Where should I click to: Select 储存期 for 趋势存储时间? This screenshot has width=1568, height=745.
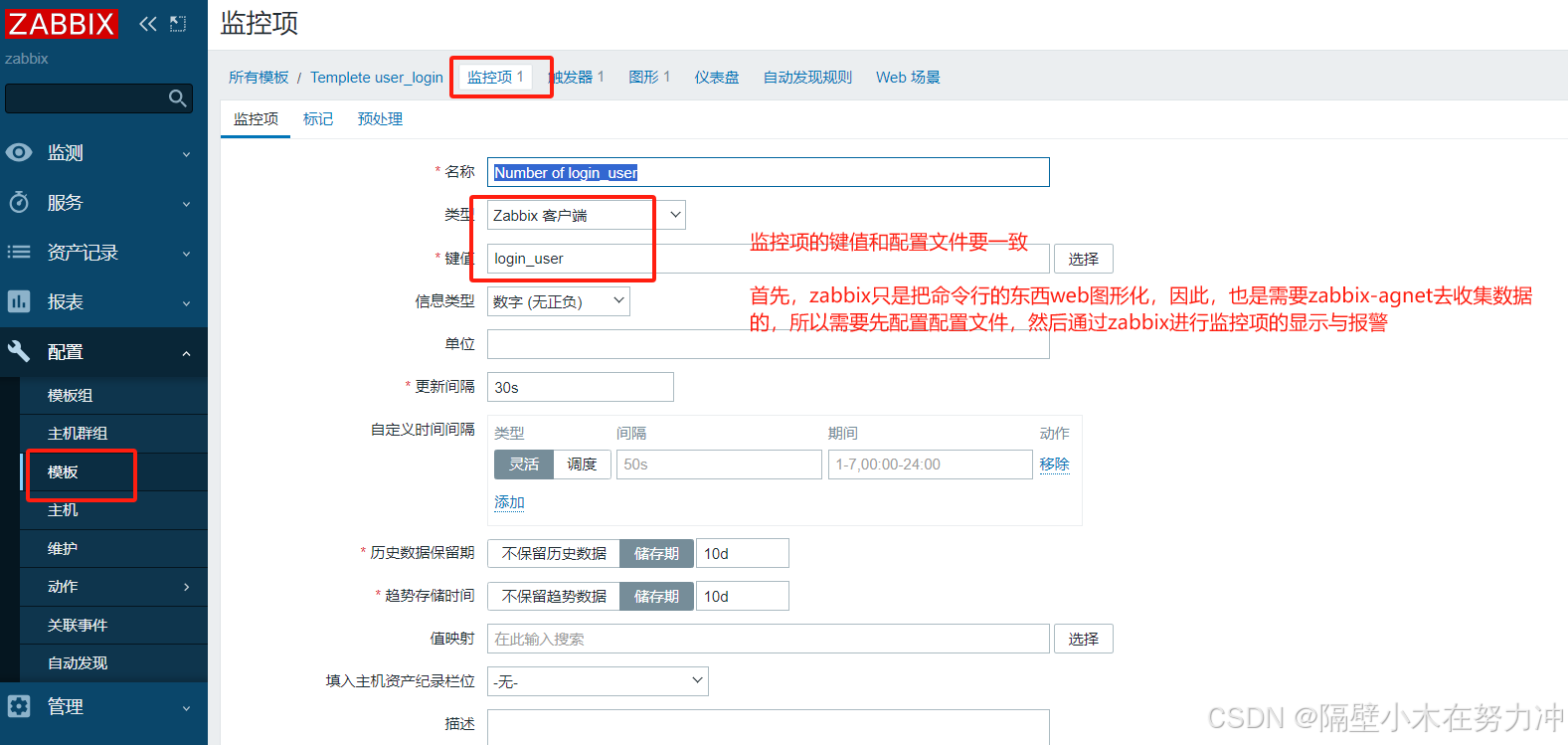[x=656, y=596]
